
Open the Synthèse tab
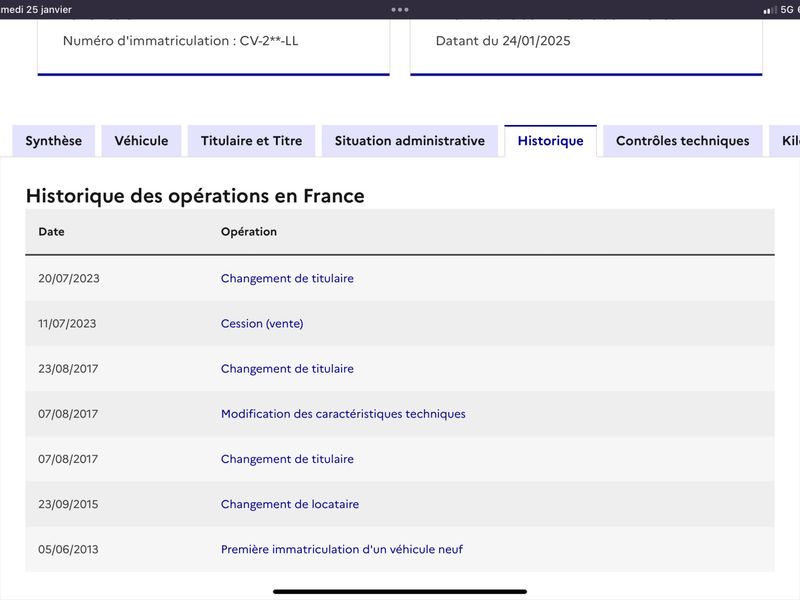tap(54, 141)
